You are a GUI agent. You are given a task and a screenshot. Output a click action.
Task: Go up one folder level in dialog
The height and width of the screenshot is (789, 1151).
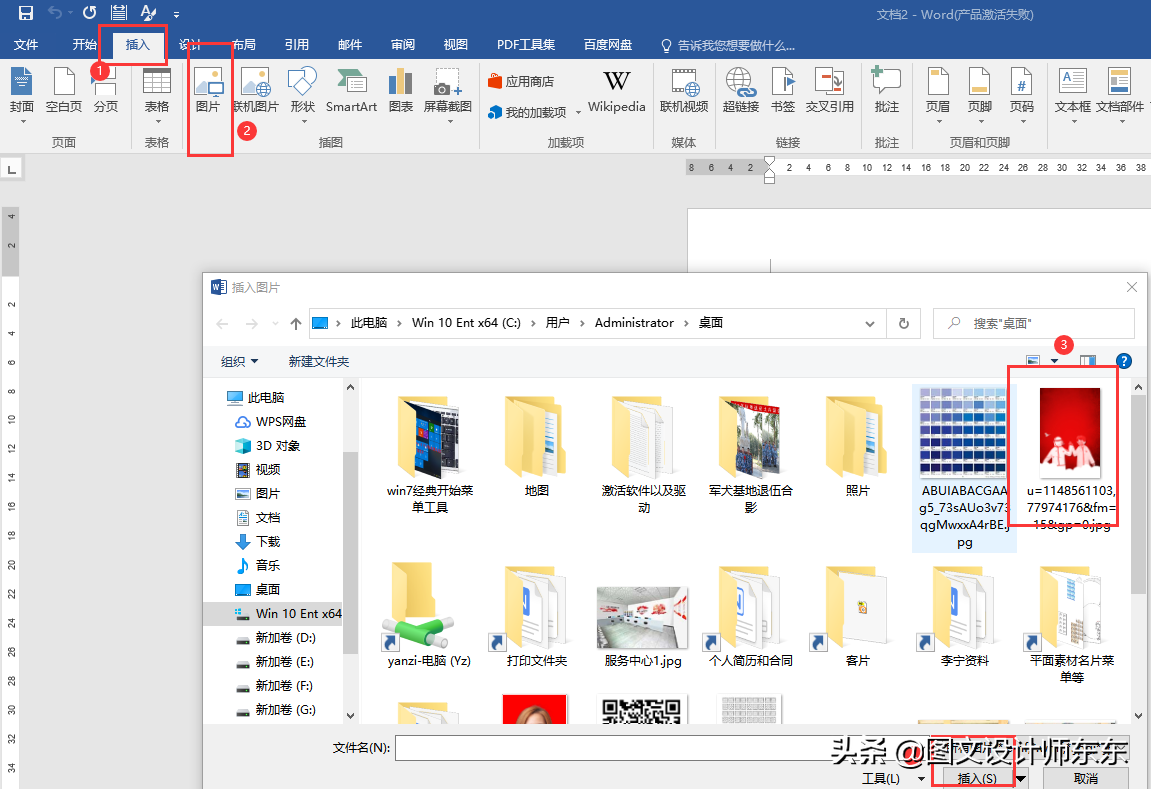point(296,324)
